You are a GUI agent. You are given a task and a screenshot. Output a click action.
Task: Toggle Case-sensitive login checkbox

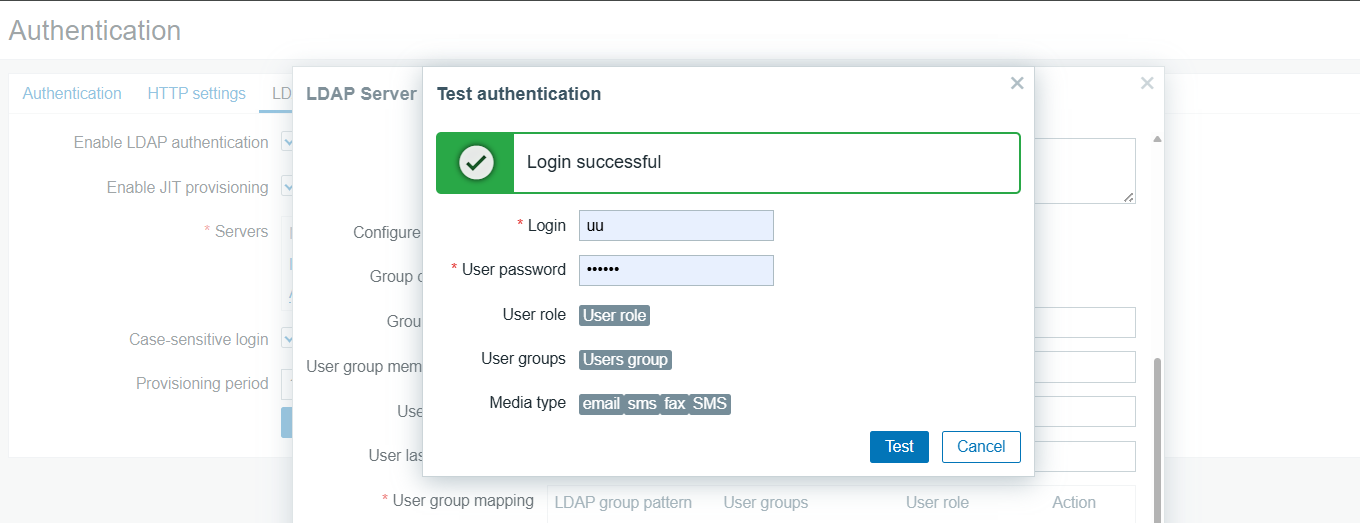(287, 339)
